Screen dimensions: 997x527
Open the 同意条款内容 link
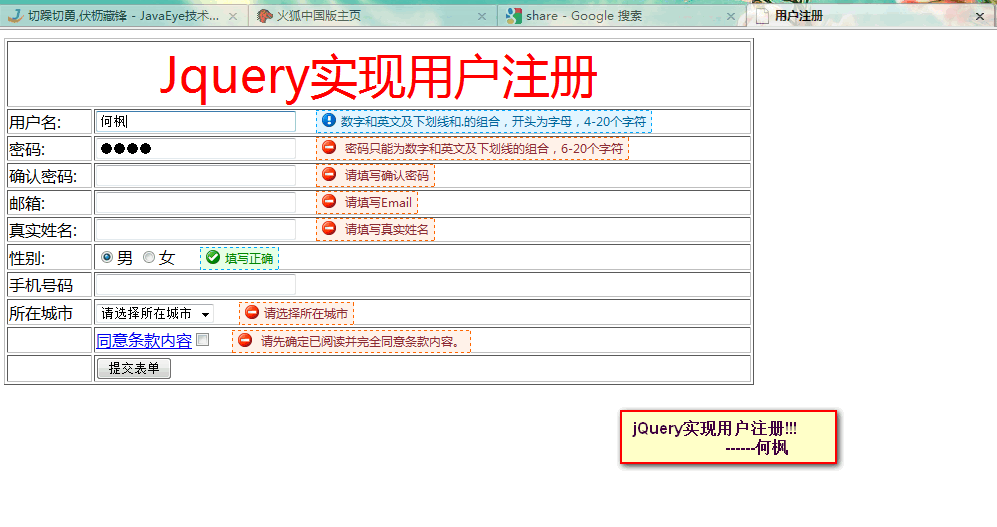point(144,341)
